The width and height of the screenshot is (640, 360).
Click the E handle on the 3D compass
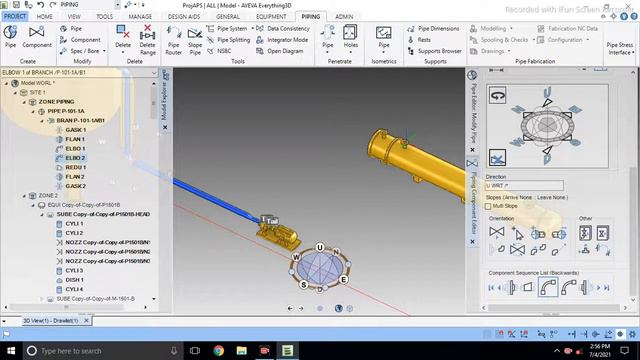click(344, 280)
